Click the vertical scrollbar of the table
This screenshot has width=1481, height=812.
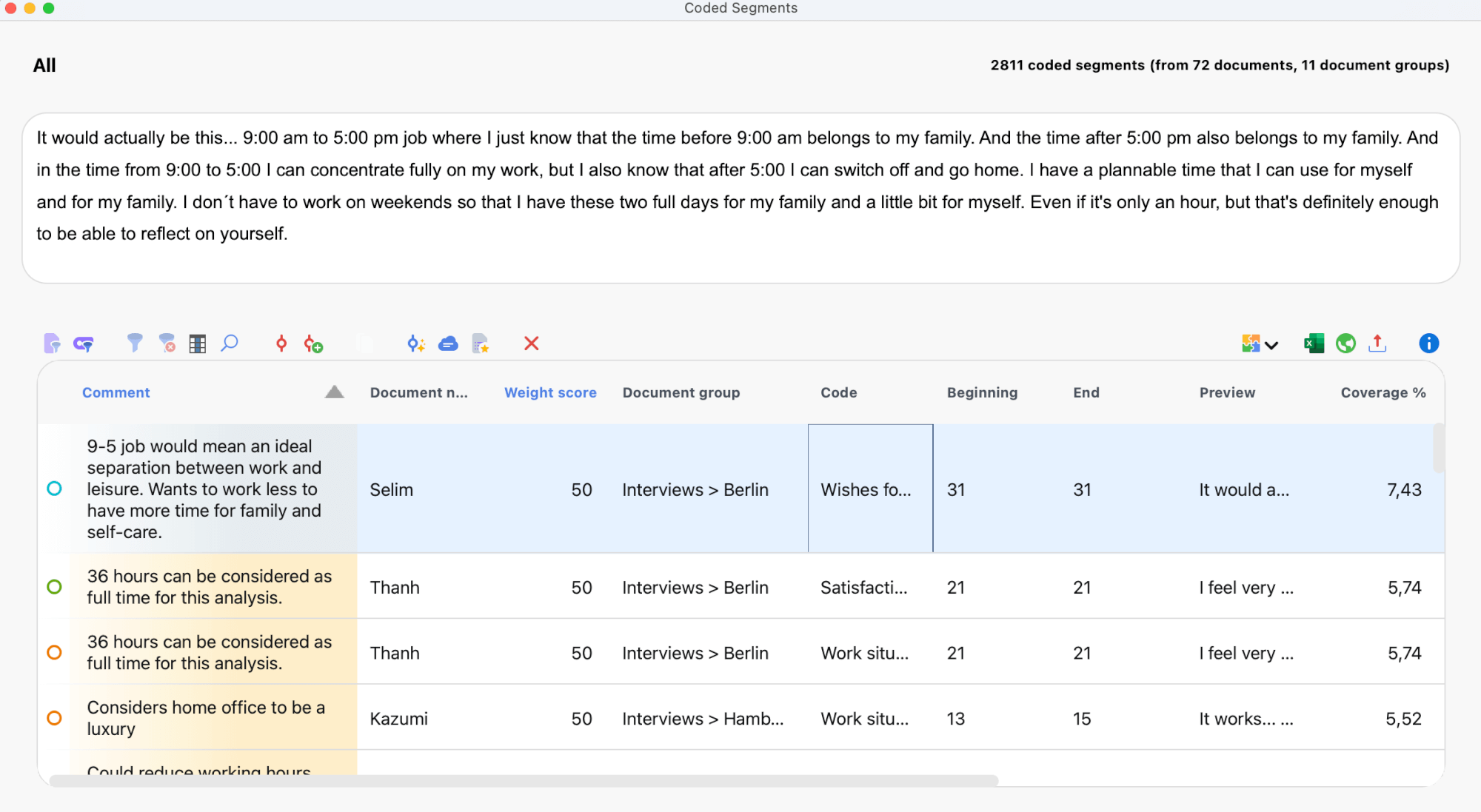tap(1438, 447)
